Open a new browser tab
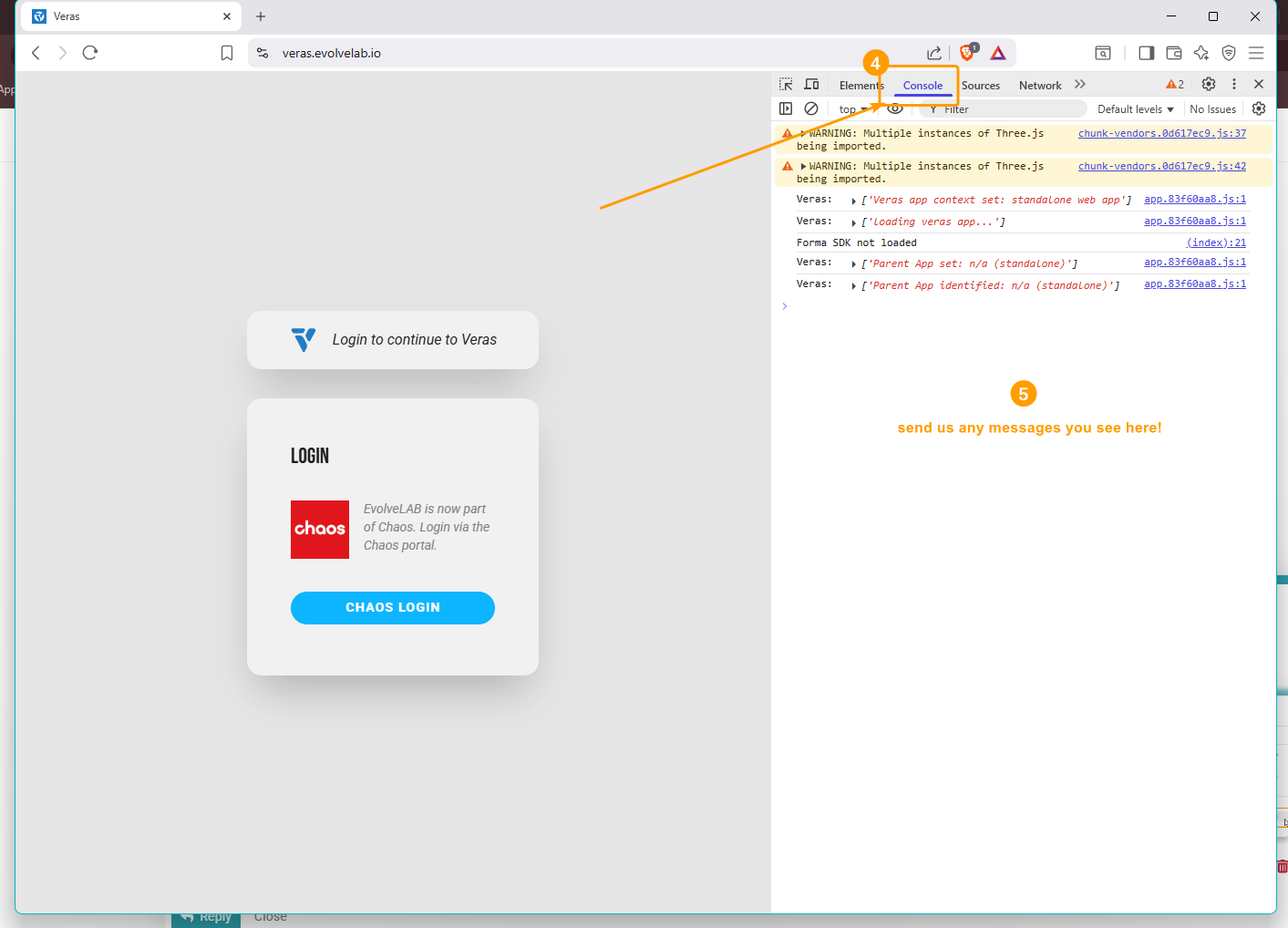 pos(261,16)
